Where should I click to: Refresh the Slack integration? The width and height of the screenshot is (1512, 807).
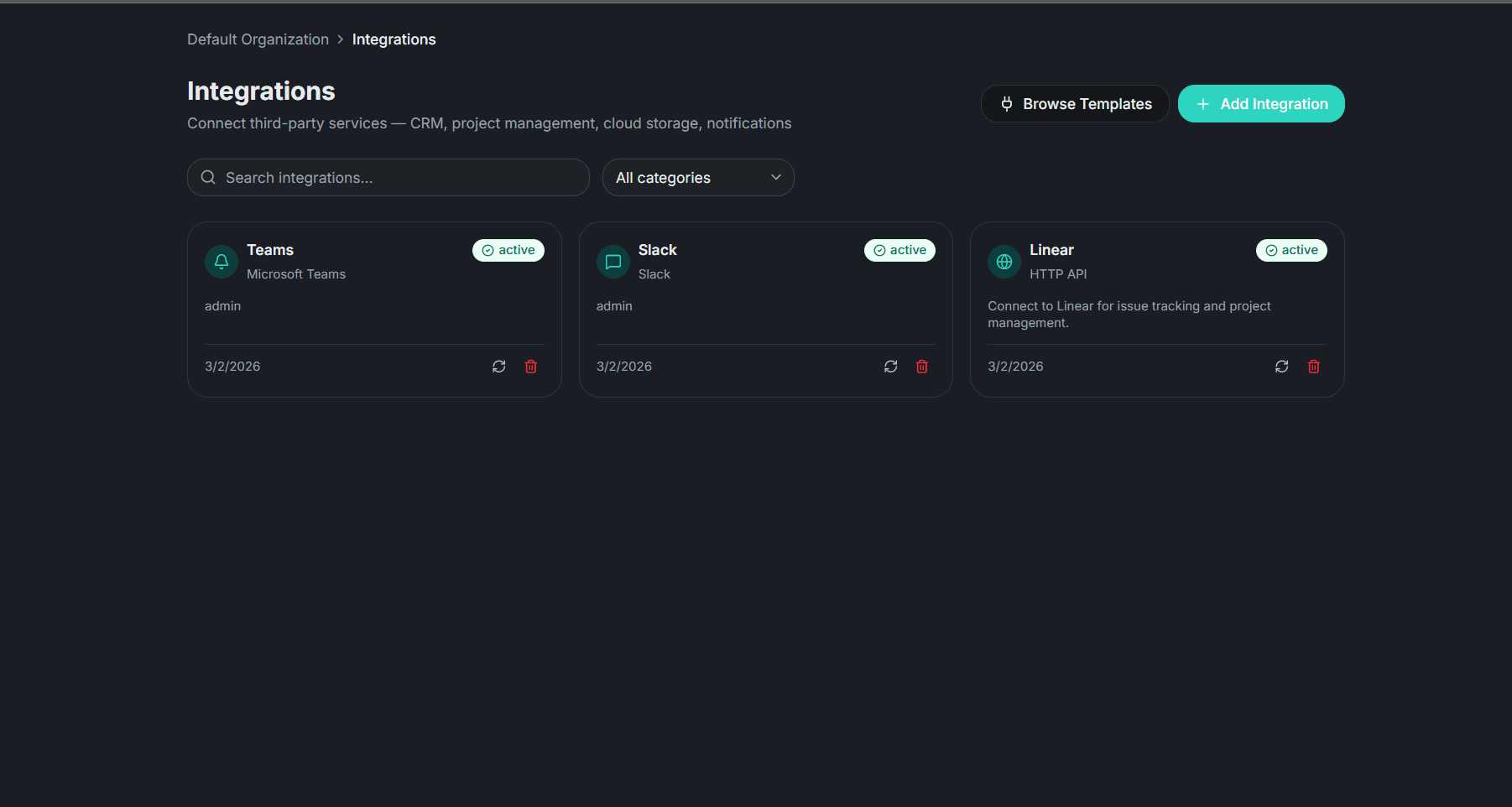tap(890, 366)
